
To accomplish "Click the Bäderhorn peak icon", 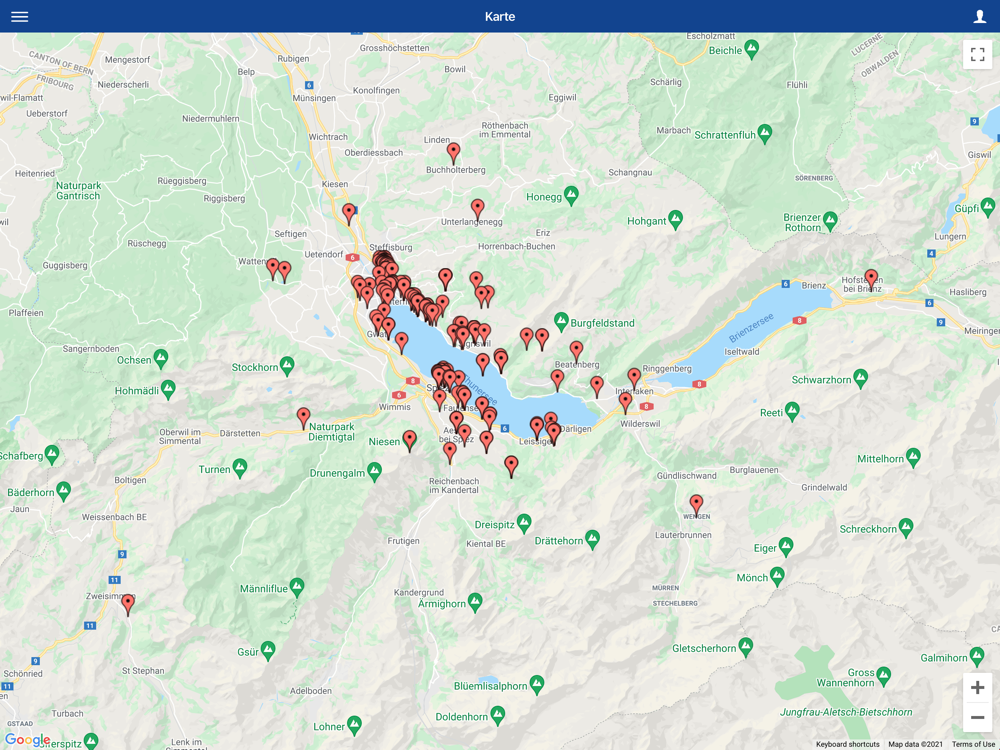I will click(x=63, y=491).
